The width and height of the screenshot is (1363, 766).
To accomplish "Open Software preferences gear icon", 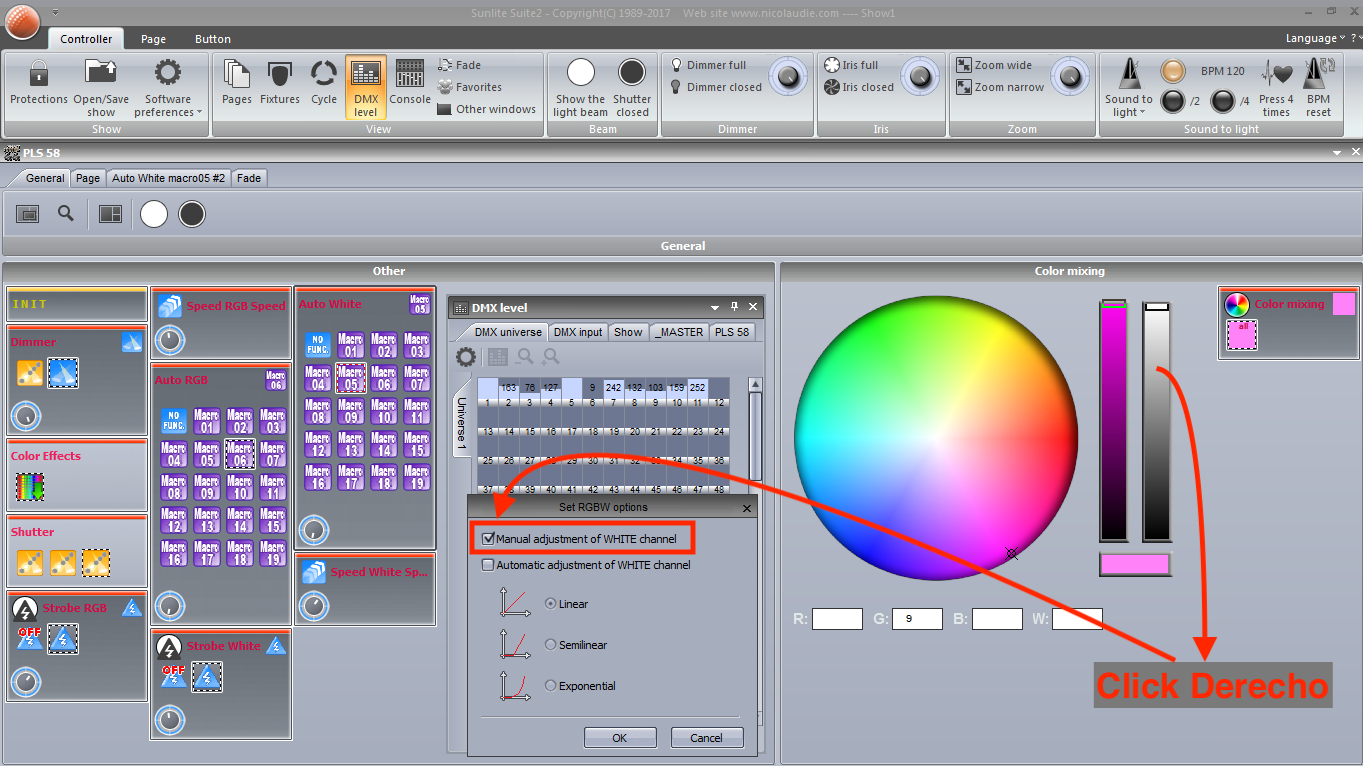I will point(167,73).
